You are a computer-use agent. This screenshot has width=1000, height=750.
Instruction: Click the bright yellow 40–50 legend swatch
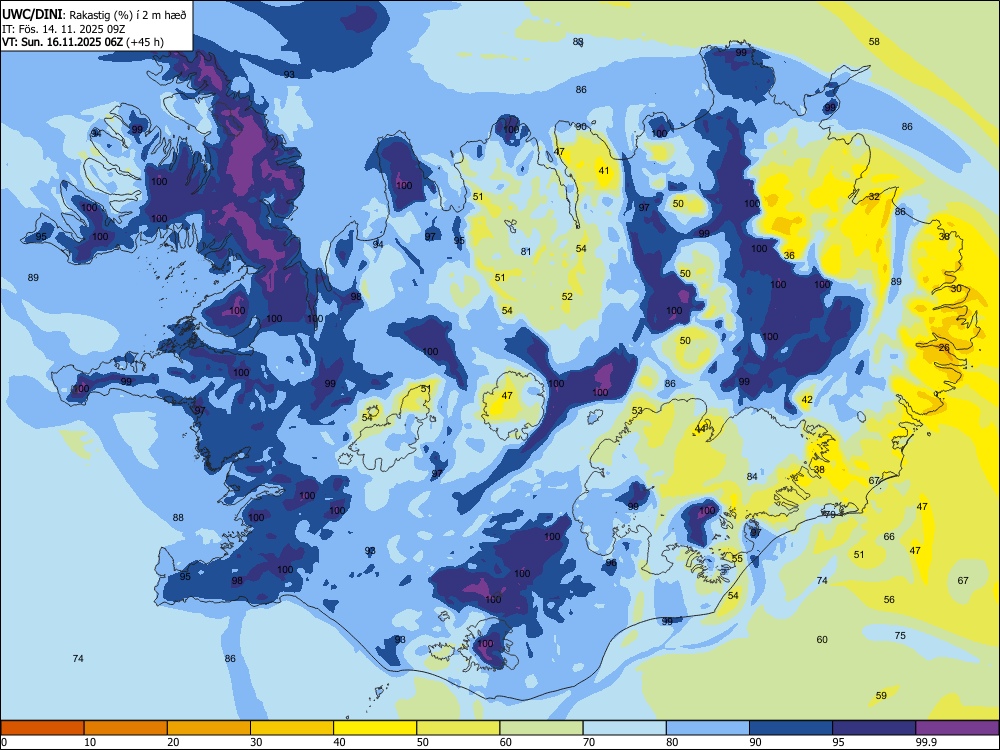[x=375, y=728]
